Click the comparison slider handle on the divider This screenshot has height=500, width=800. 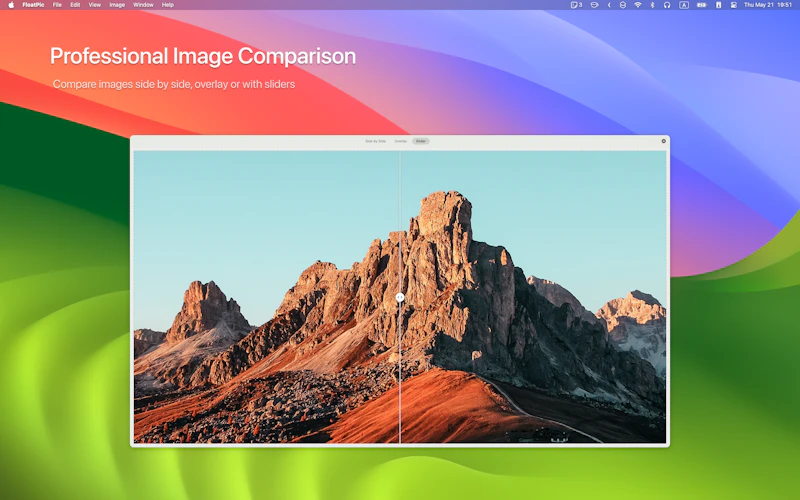(400, 297)
